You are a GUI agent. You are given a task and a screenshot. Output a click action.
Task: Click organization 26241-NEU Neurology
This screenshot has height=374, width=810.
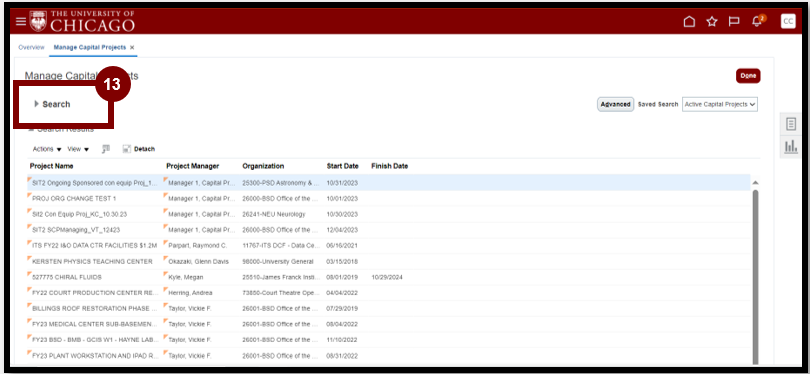274,214
